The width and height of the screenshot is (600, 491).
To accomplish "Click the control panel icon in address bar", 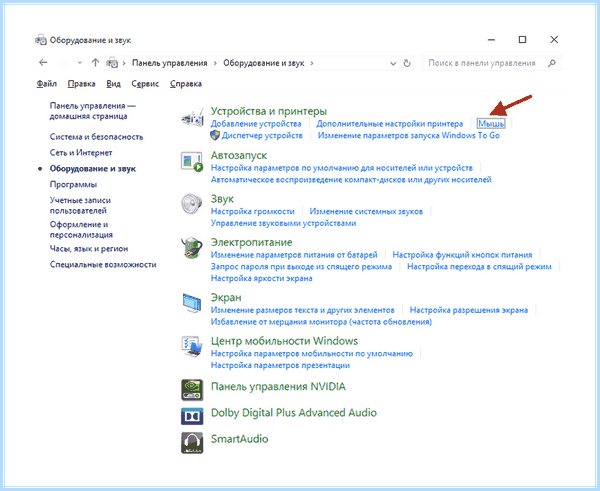I will 112,63.
